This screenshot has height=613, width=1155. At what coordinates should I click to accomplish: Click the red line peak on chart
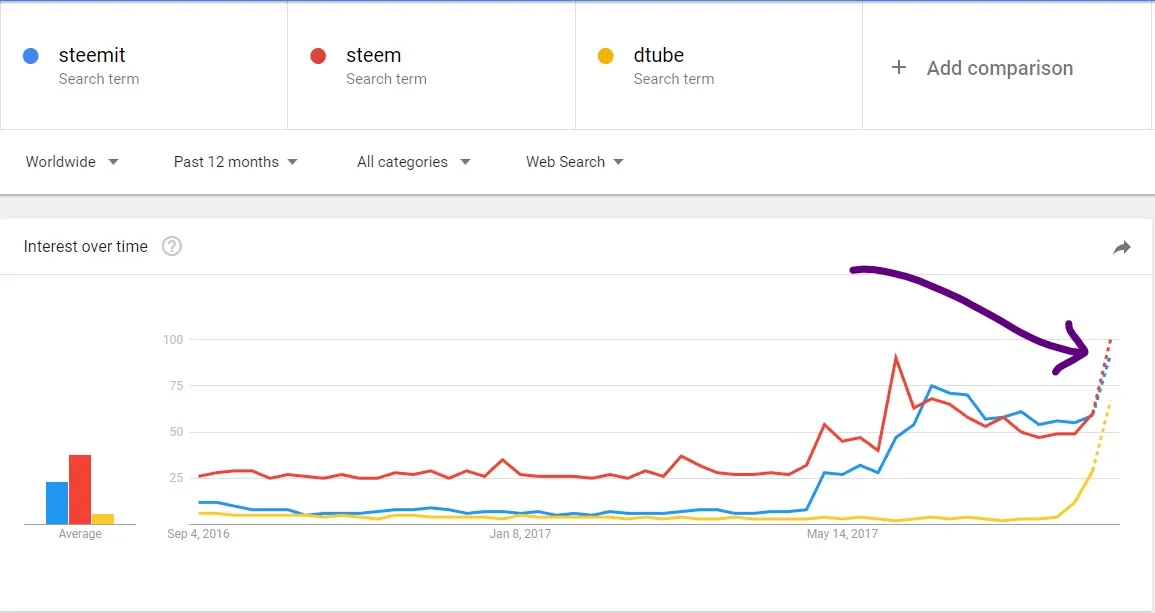[896, 357]
